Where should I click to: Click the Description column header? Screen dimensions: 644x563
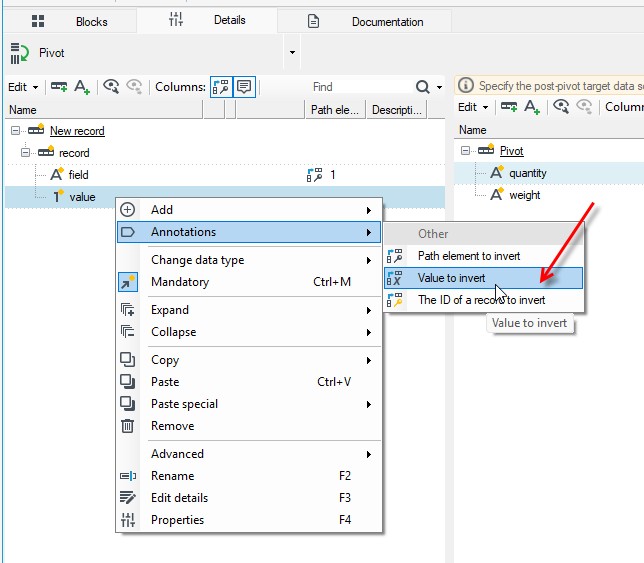(x=397, y=110)
